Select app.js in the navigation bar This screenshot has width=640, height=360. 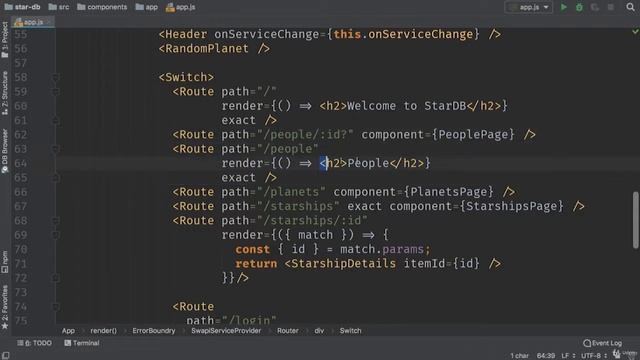coord(180,7)
